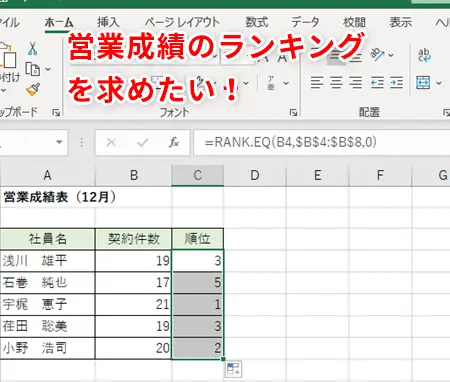The height and width of the screenshot is (382, 450).
Task: Click 荏田 聡美's rank cell showing 3
Action: [x=198, y=326]
